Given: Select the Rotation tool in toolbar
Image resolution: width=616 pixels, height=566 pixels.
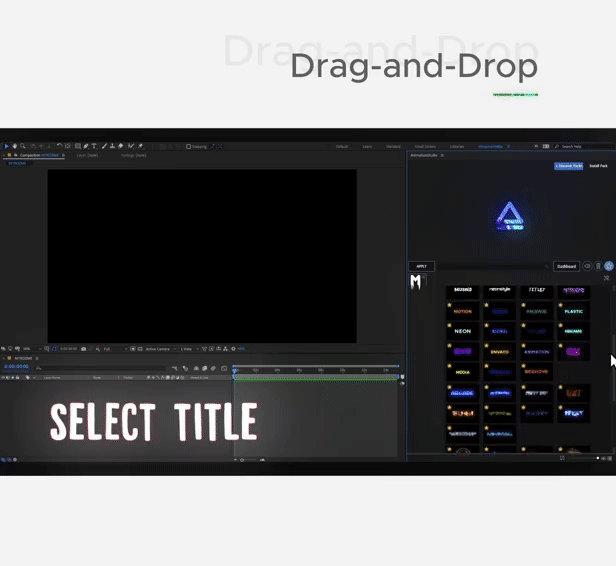Looking at the screenshot, I should click(60, 146).
